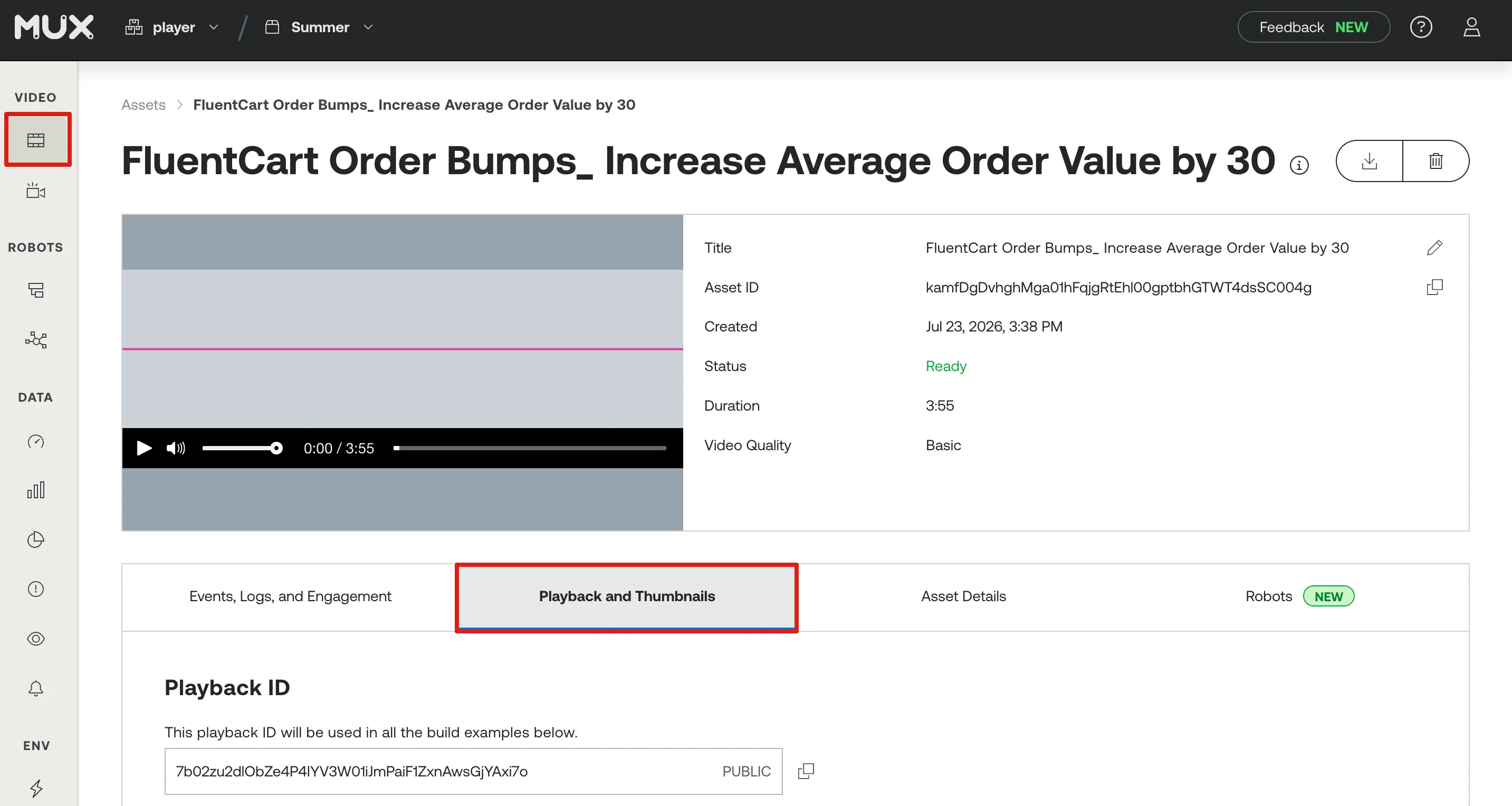This screenshot has height=806, width=1512.
Task: Edit the title with the pencil icon
Action: click(1434, 248)
